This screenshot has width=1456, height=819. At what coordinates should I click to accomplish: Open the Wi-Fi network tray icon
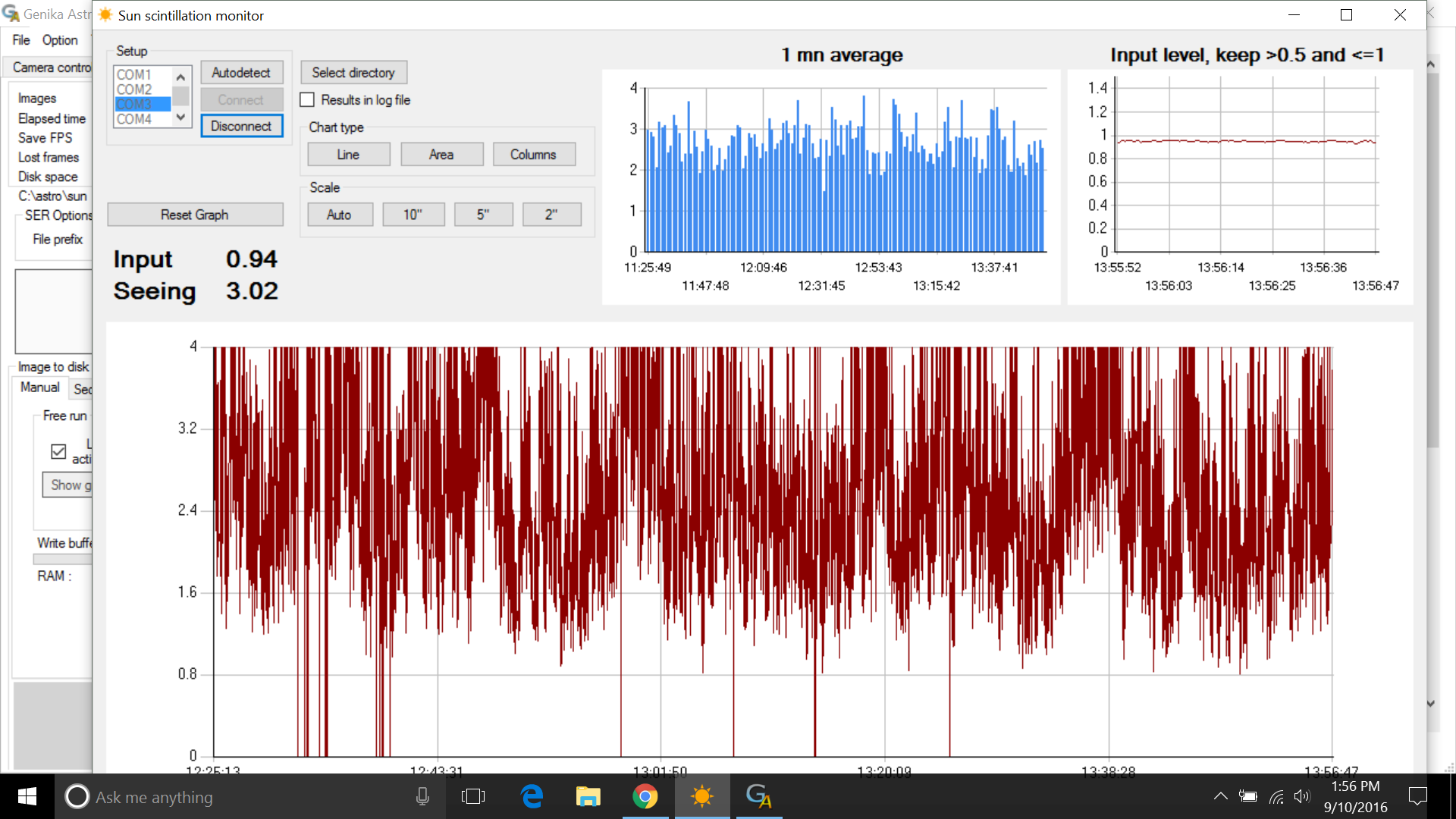1277,796
